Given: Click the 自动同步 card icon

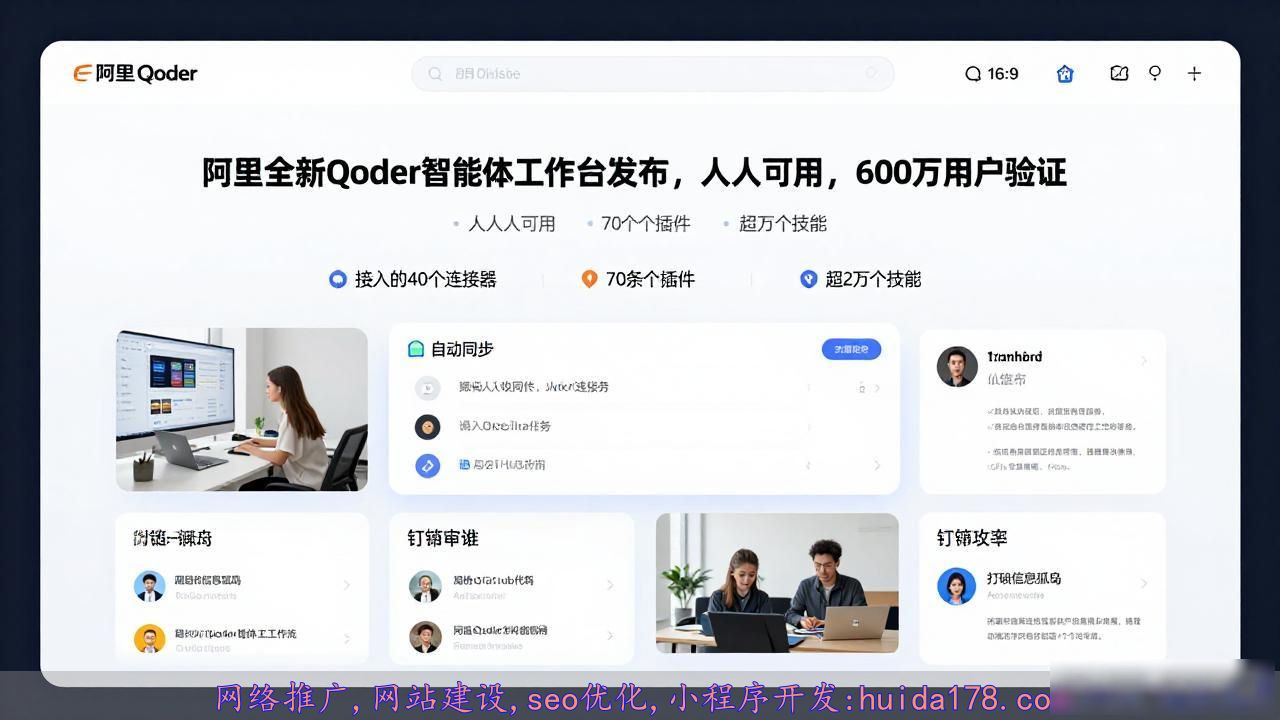Looking at the screenshot, I should tap(416, 349).
